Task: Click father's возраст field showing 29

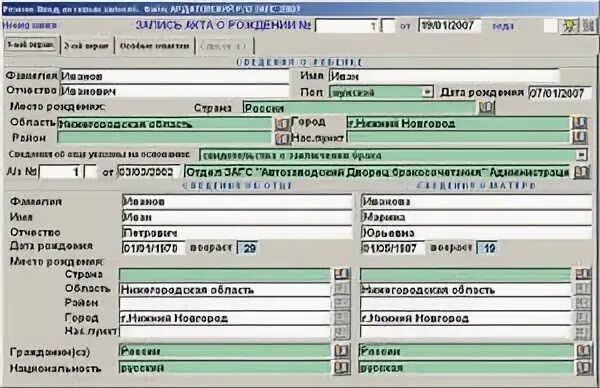Action: click(248, 248)
